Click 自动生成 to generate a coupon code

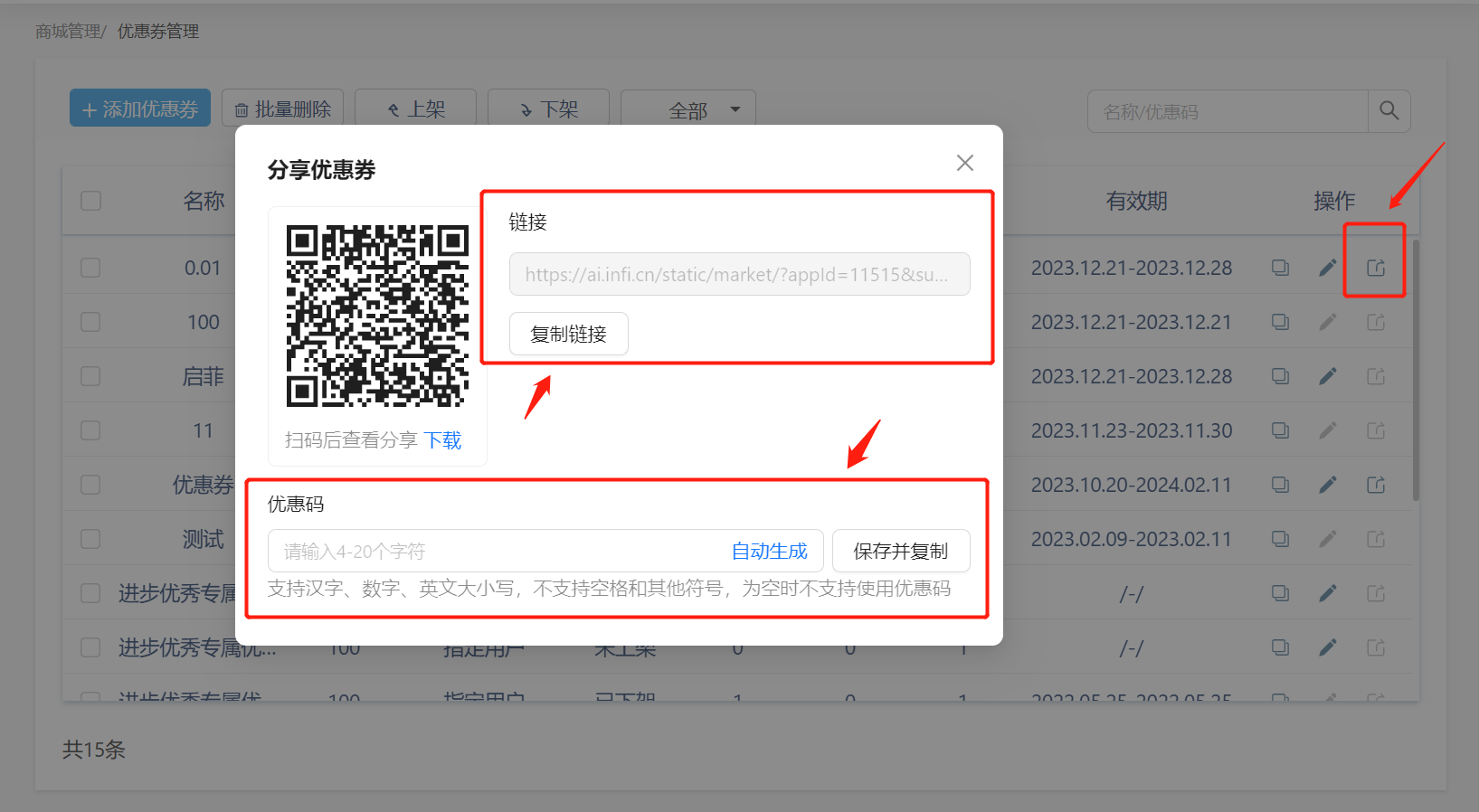(x=769, y=551)
